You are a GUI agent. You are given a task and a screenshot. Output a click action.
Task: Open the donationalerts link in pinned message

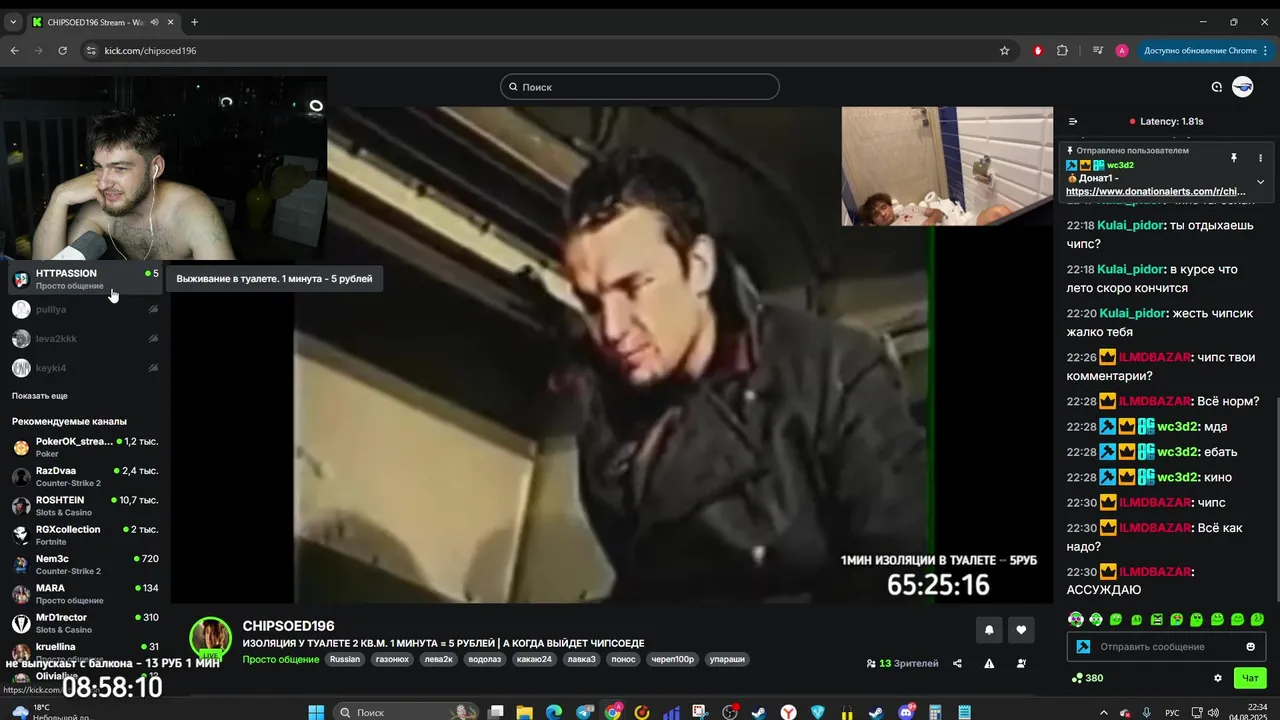point(1156,191)
